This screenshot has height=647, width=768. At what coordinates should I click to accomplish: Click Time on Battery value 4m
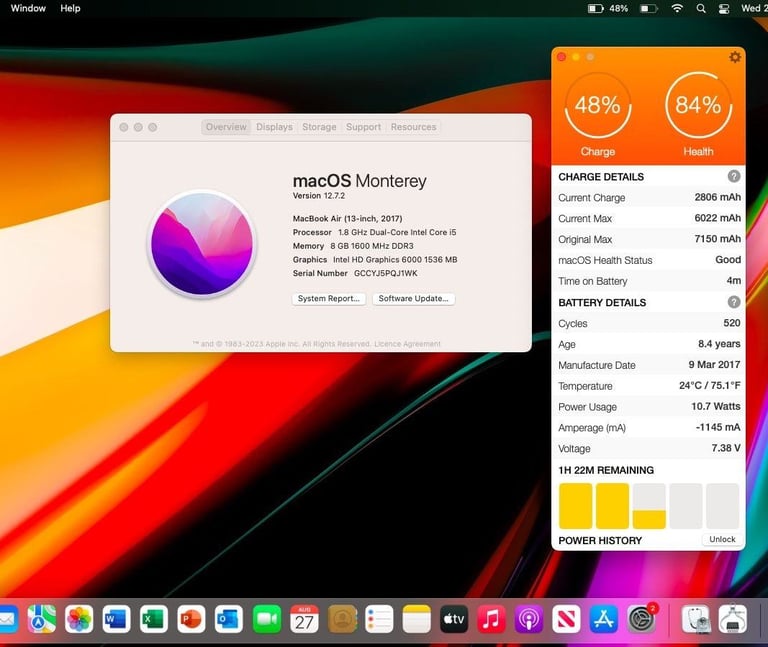733,281
